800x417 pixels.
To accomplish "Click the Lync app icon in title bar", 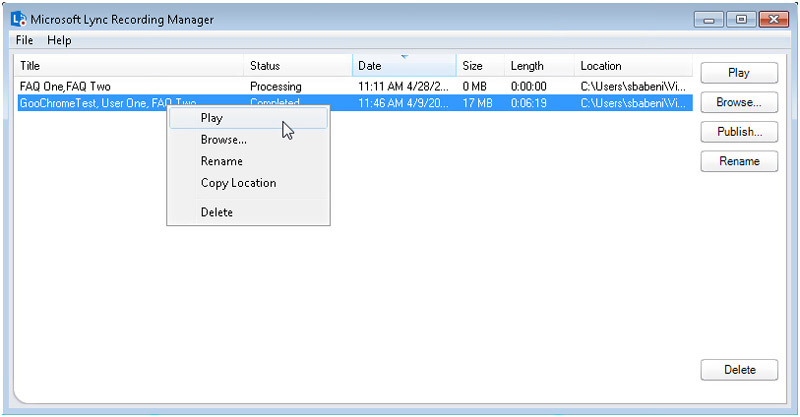I will click(17, 20).
